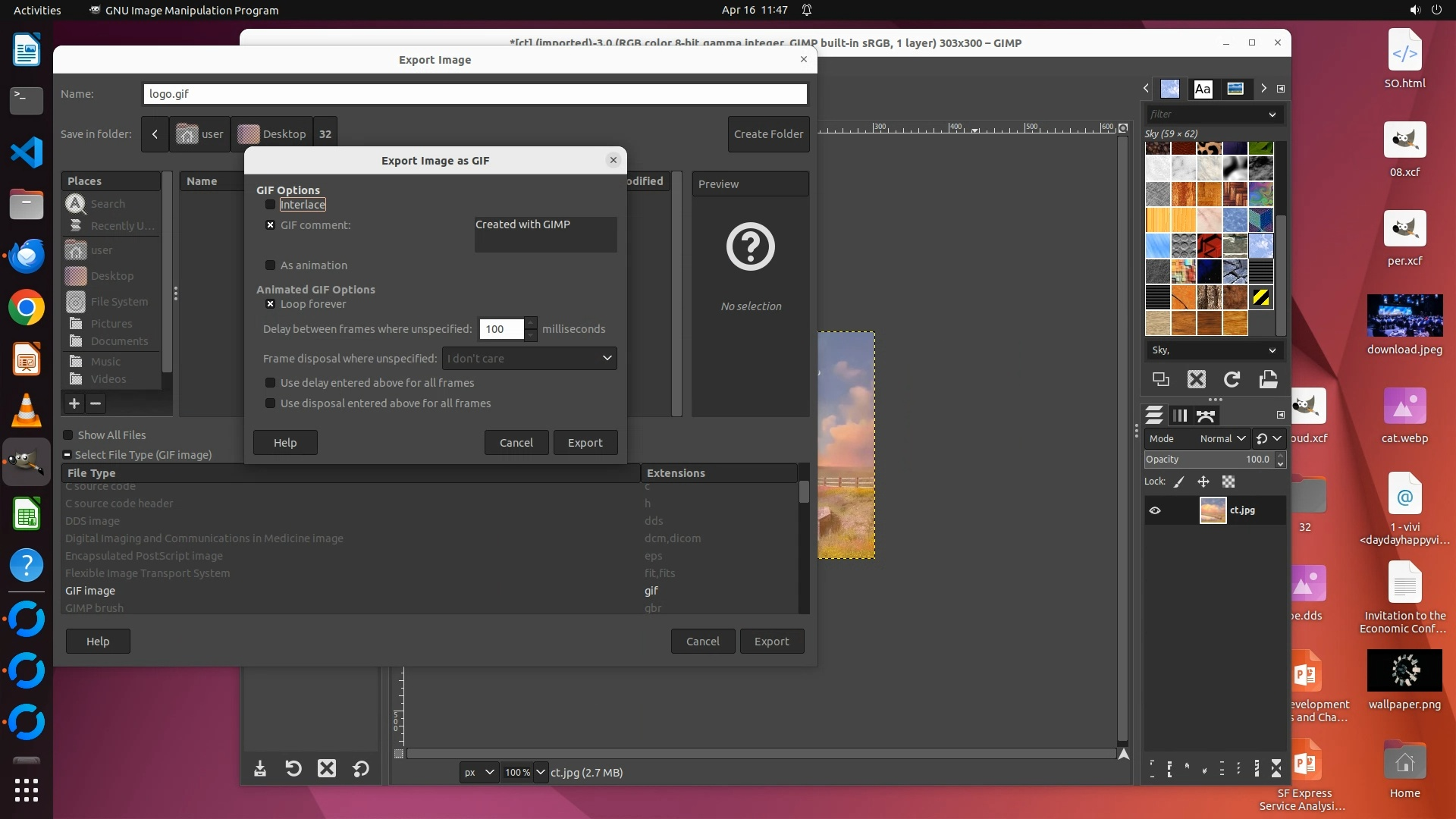Collapse the Select File Type expander

tap(67, 455)
